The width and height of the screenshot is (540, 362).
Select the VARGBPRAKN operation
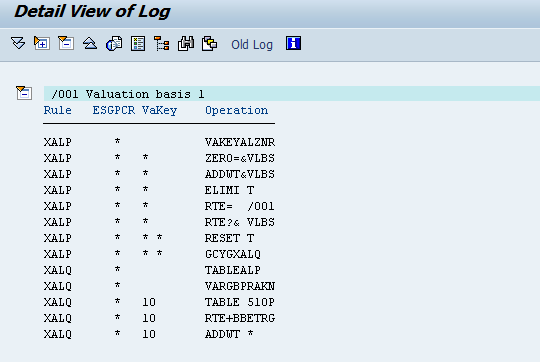240,286
